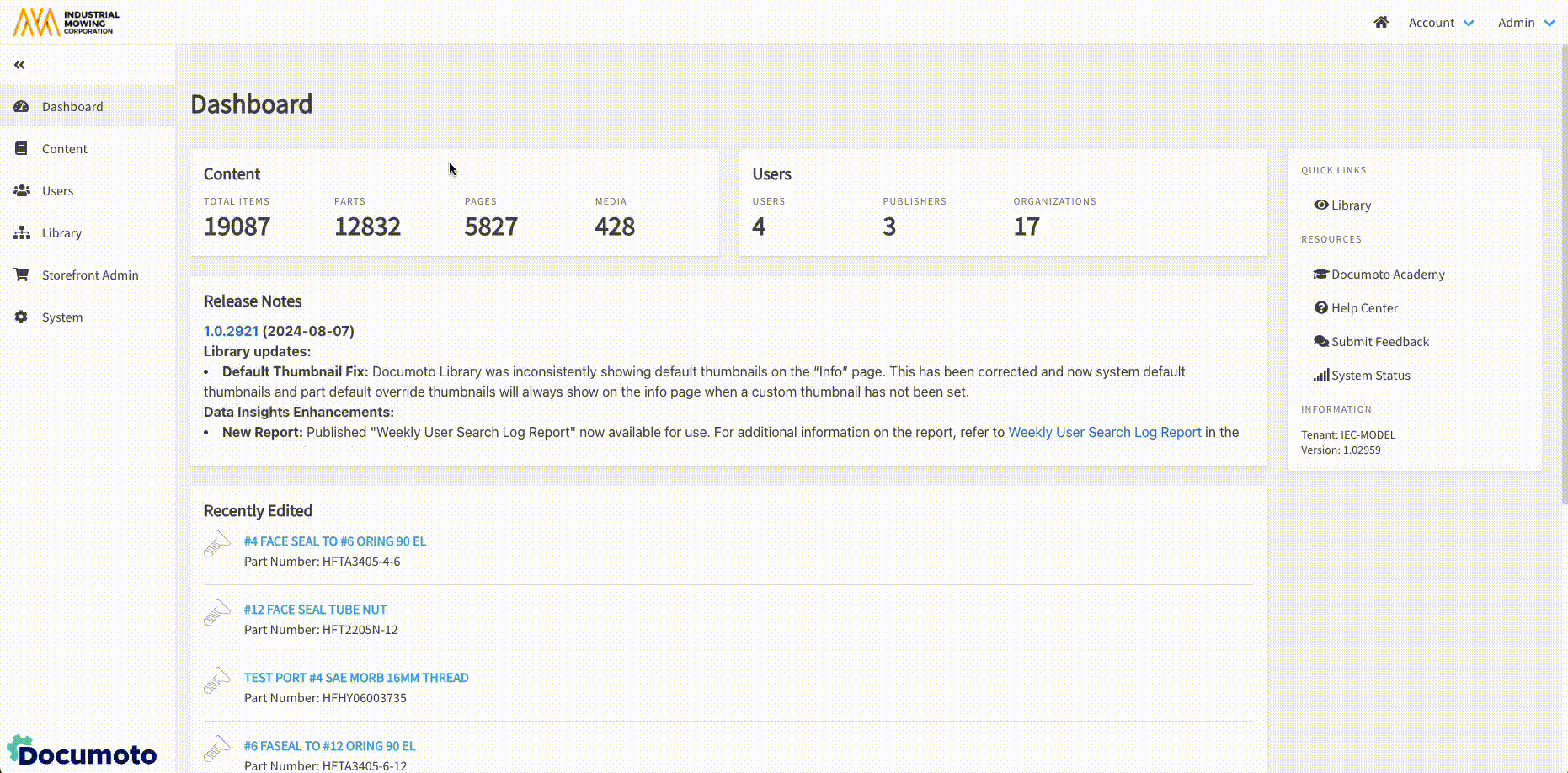Image resolution: width=1568 pixels, height=773 pixels.
Task: Click the Storefront Admin cart icon
Action: point(22,275)
